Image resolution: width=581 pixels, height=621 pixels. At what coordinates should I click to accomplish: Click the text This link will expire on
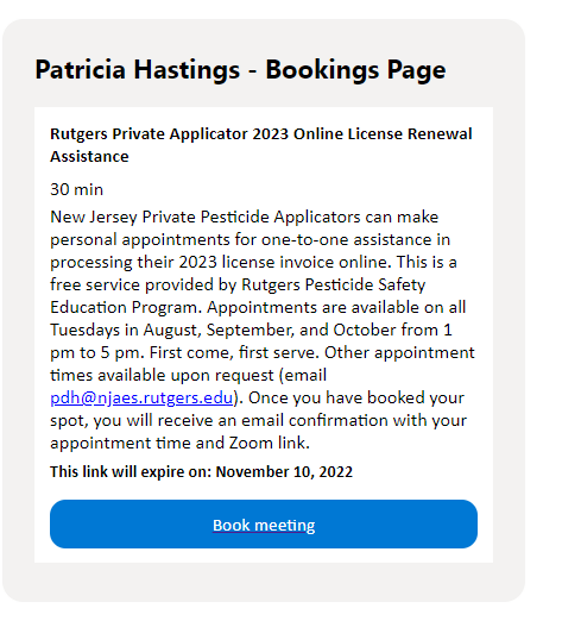click(x=131, y=472)
